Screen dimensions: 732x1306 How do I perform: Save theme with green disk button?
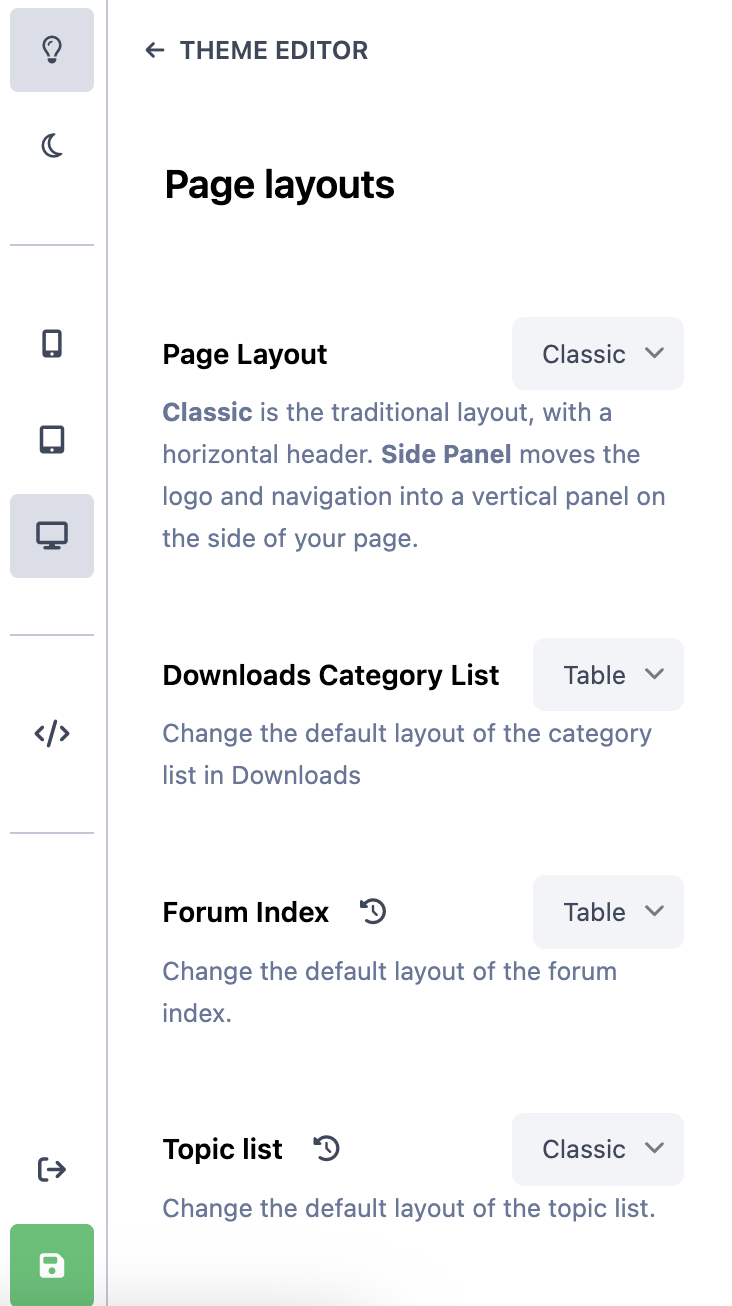52,1265
